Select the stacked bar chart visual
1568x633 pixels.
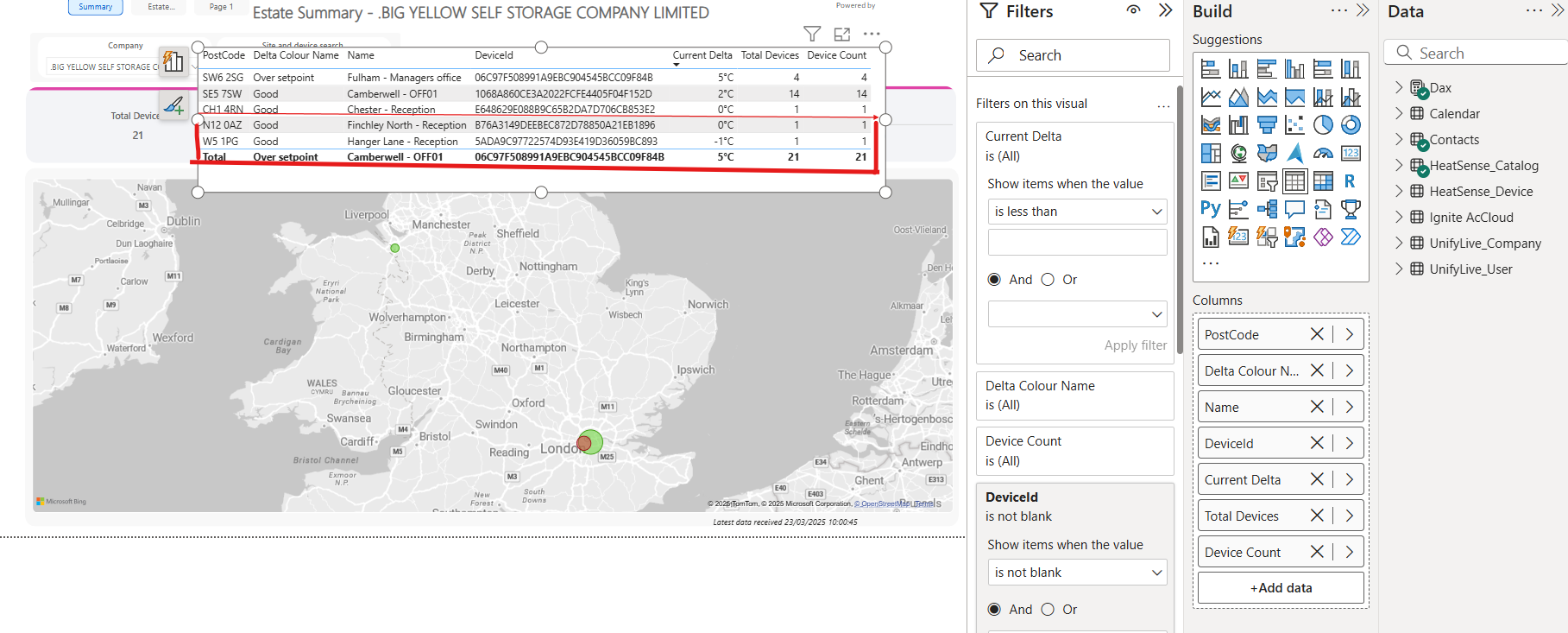coord(1211,69)
